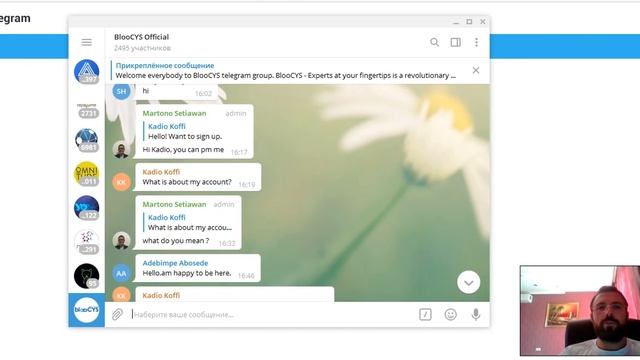
Task: Open the bot commands slash icon
Action: tap(425, 314)
